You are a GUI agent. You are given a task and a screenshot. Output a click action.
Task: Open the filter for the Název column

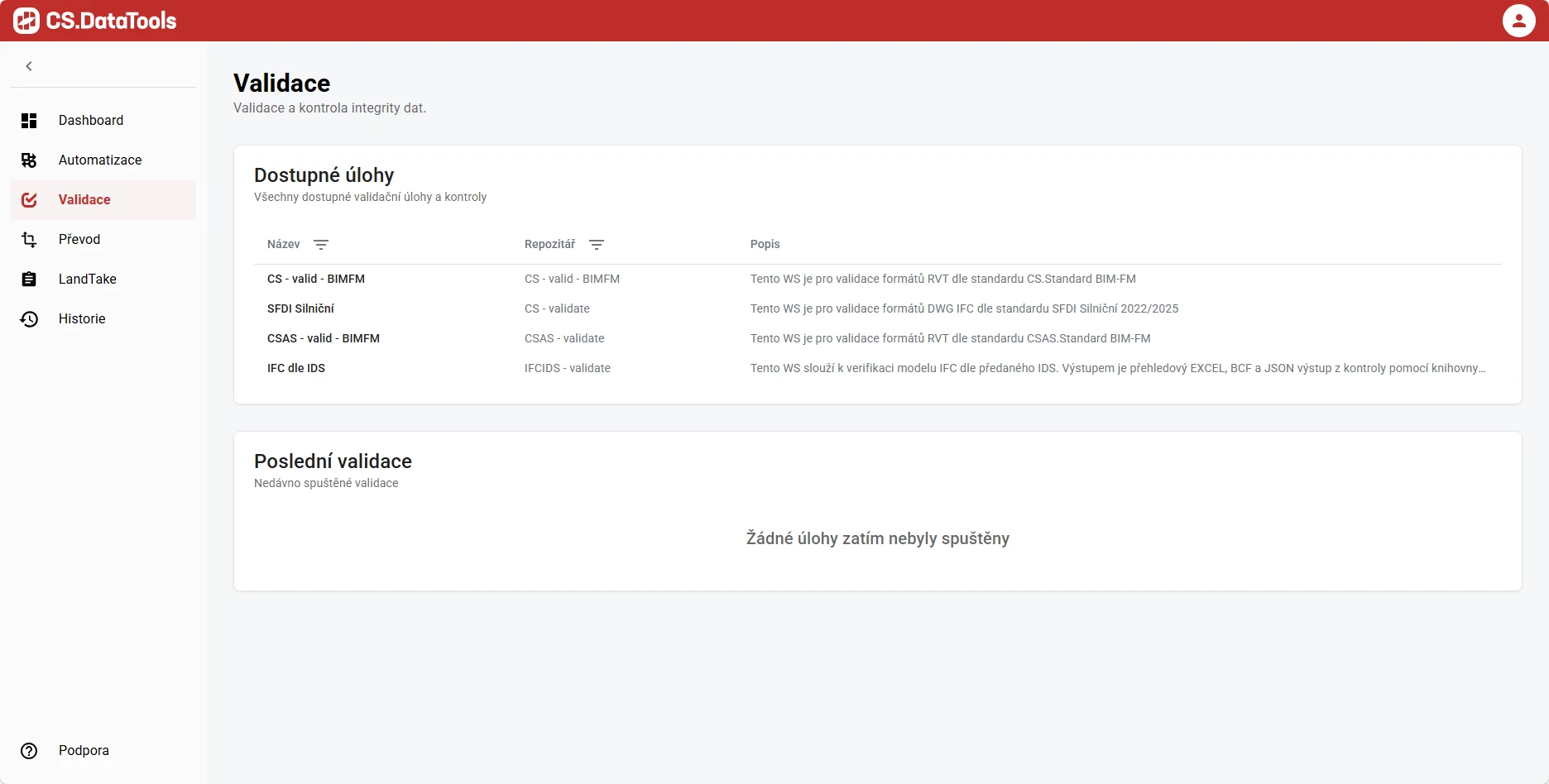point(321,245)
